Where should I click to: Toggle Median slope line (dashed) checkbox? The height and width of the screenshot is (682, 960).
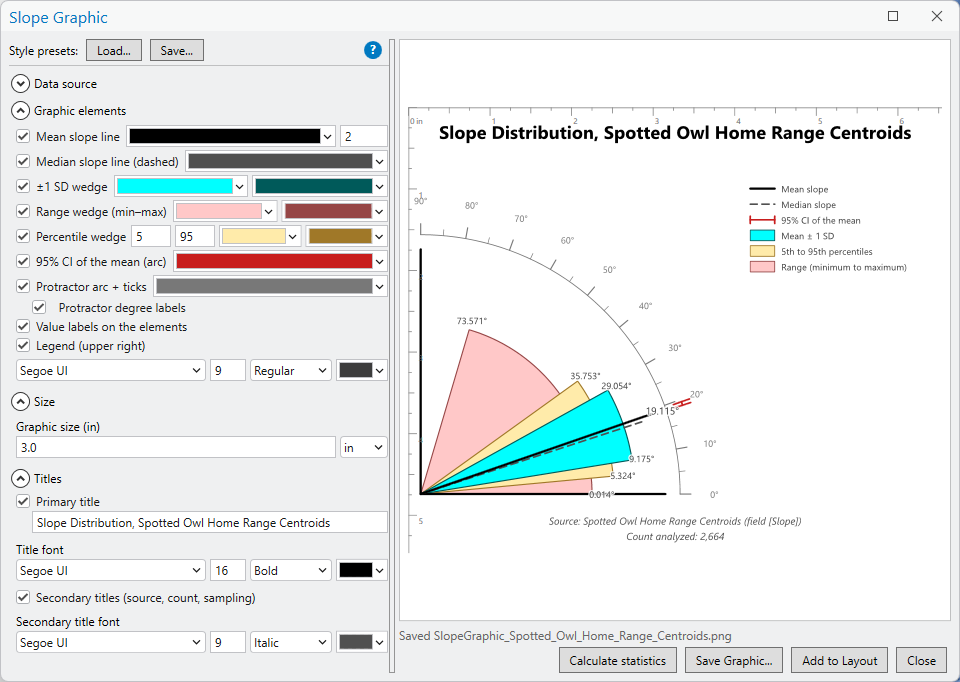click(x=23, y=162)
